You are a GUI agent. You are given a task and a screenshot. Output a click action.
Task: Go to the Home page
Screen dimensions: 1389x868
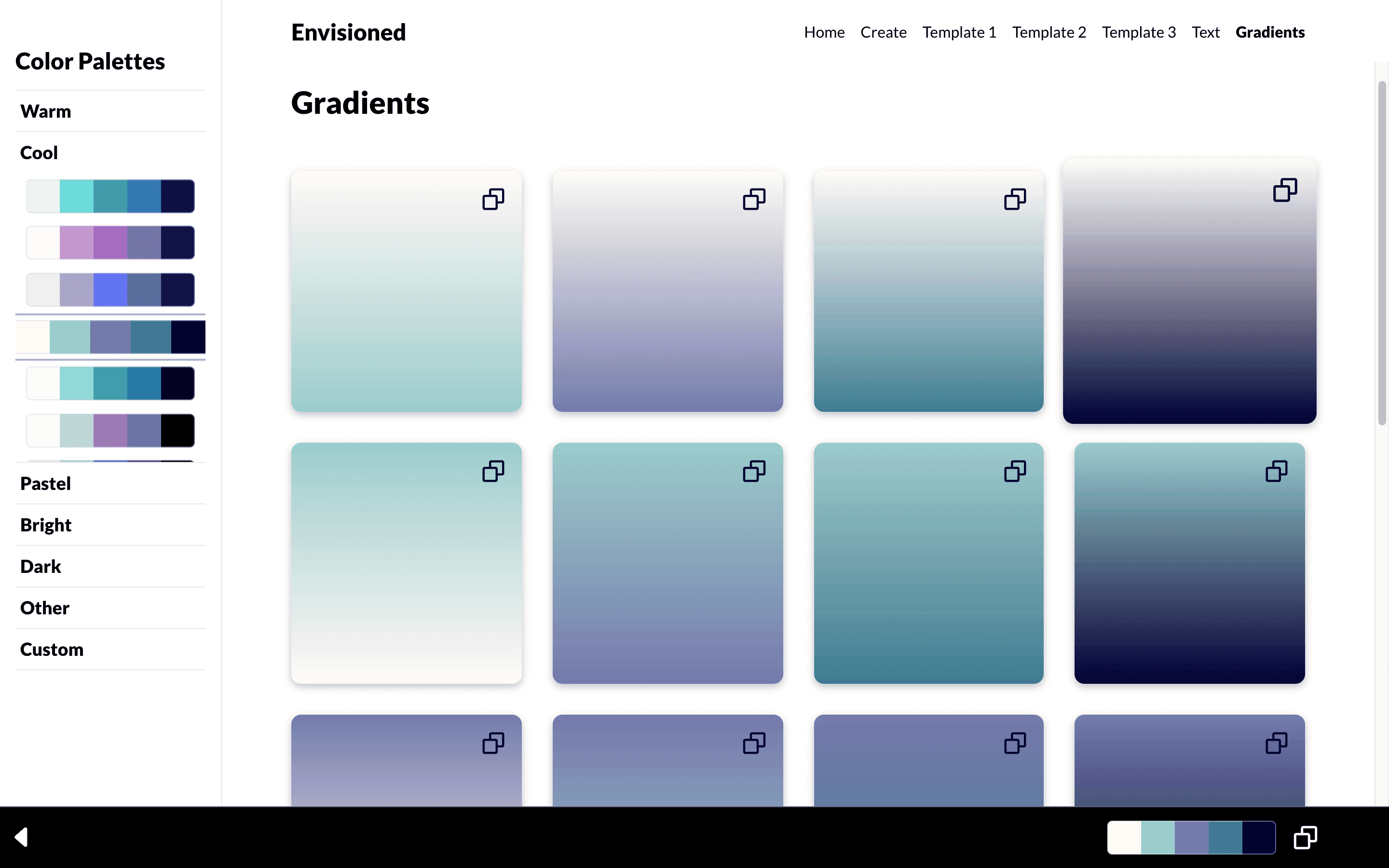click(x=824, y=32)
